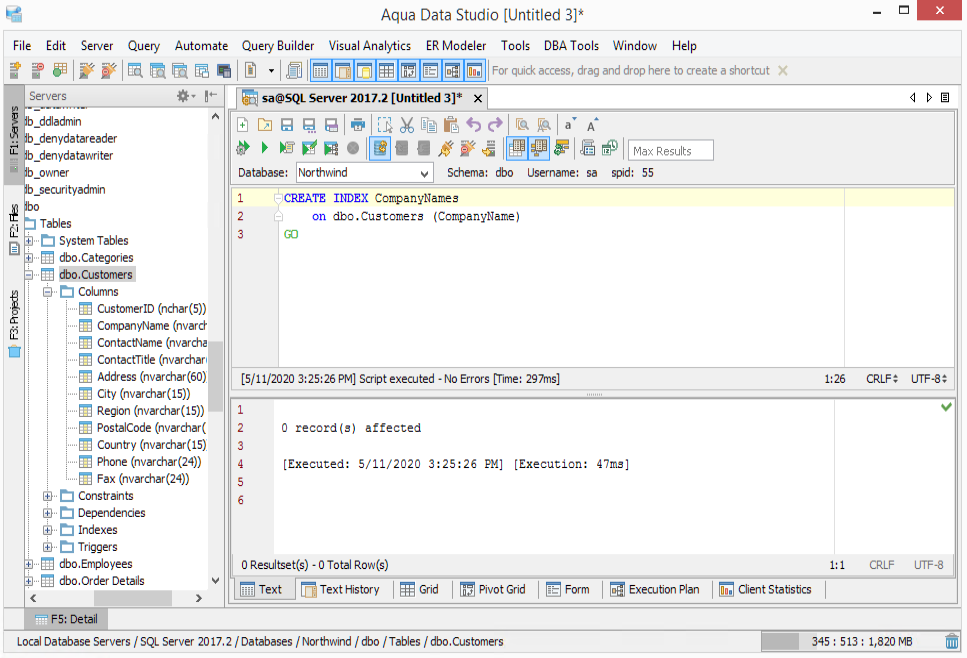Open the Database Northwind dropdown
Viewport: 967px width, 658px height.
364,173
